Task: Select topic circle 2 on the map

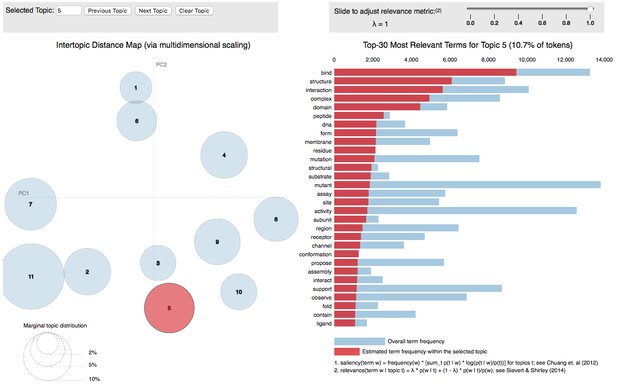Action: click(87, 272)
